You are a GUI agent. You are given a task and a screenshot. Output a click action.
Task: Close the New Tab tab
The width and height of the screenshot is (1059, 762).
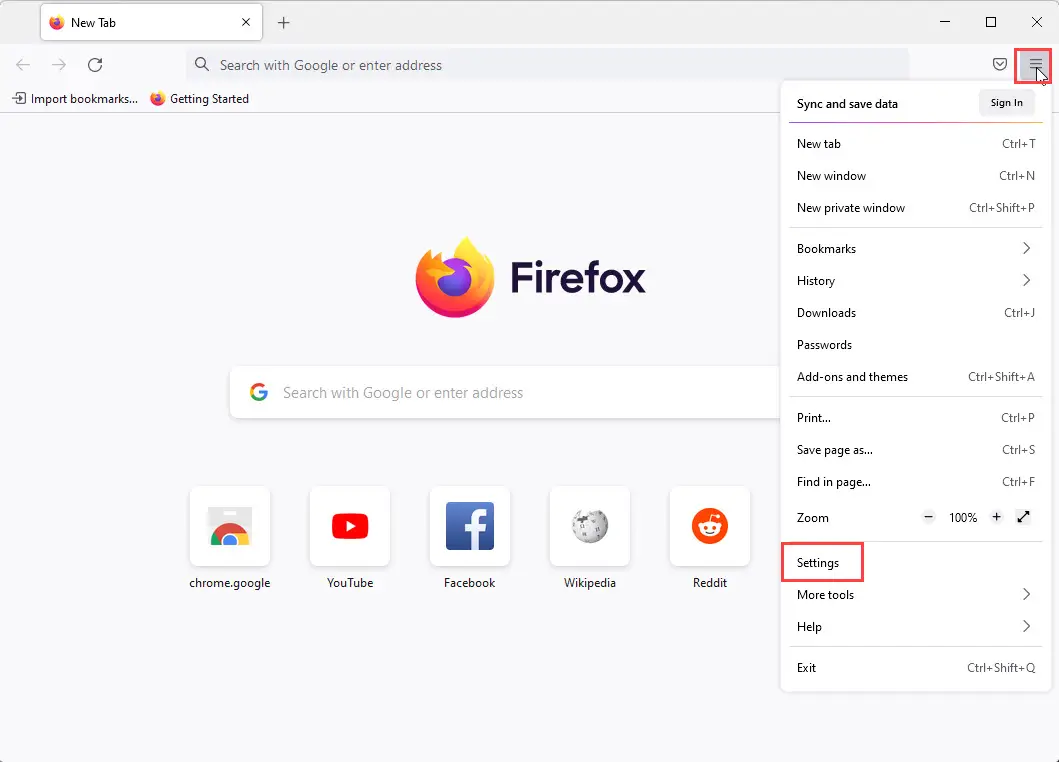point(246,22)
